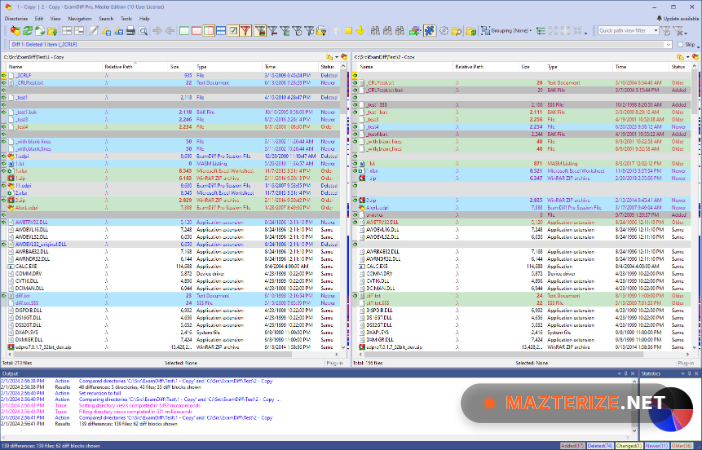The image size is (702, 450).
Task: Toggle the funnel with red minus filter
Action: click(272, 30)
